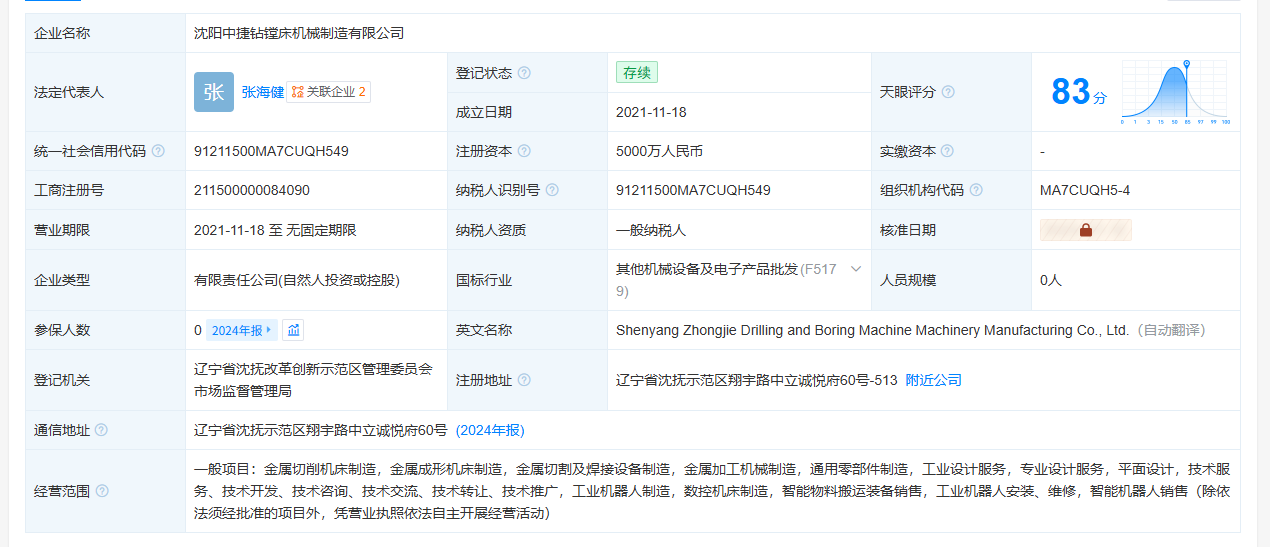Screen dimensions: 1270x547
Task: Click the score distribution curve chart
Action: tap(1176, 92)
